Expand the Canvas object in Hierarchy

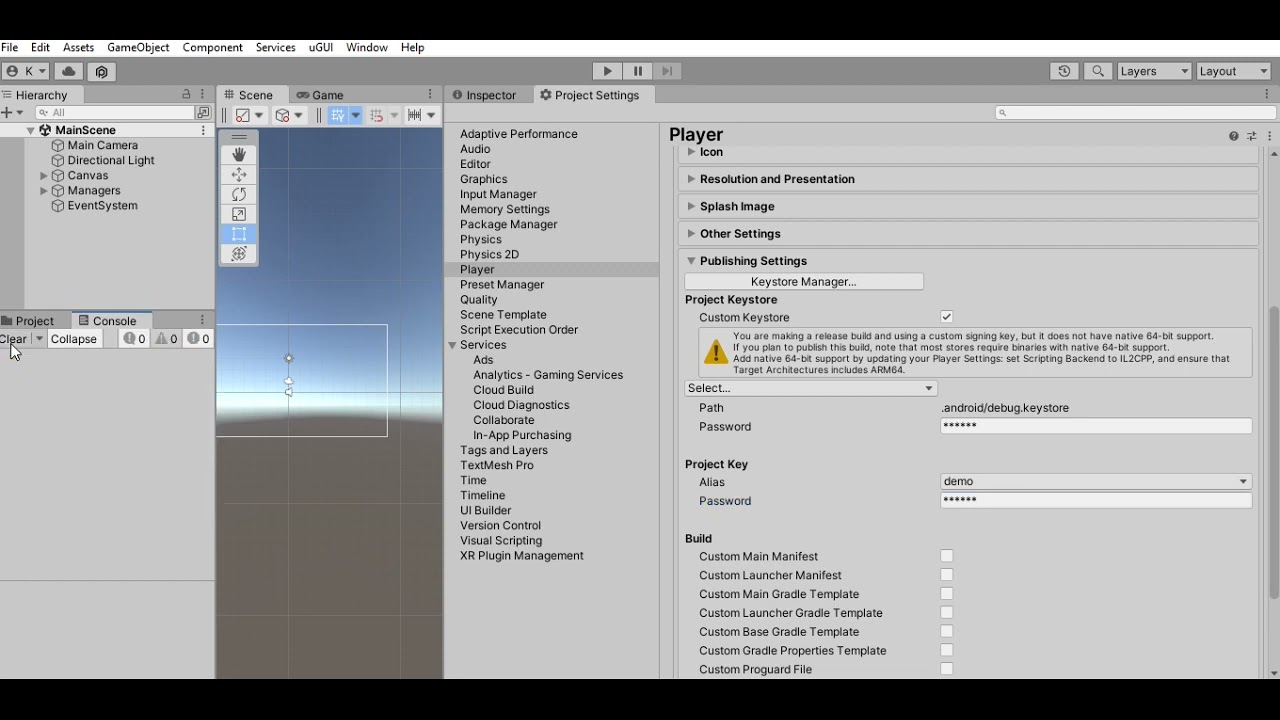pos(44,176)
